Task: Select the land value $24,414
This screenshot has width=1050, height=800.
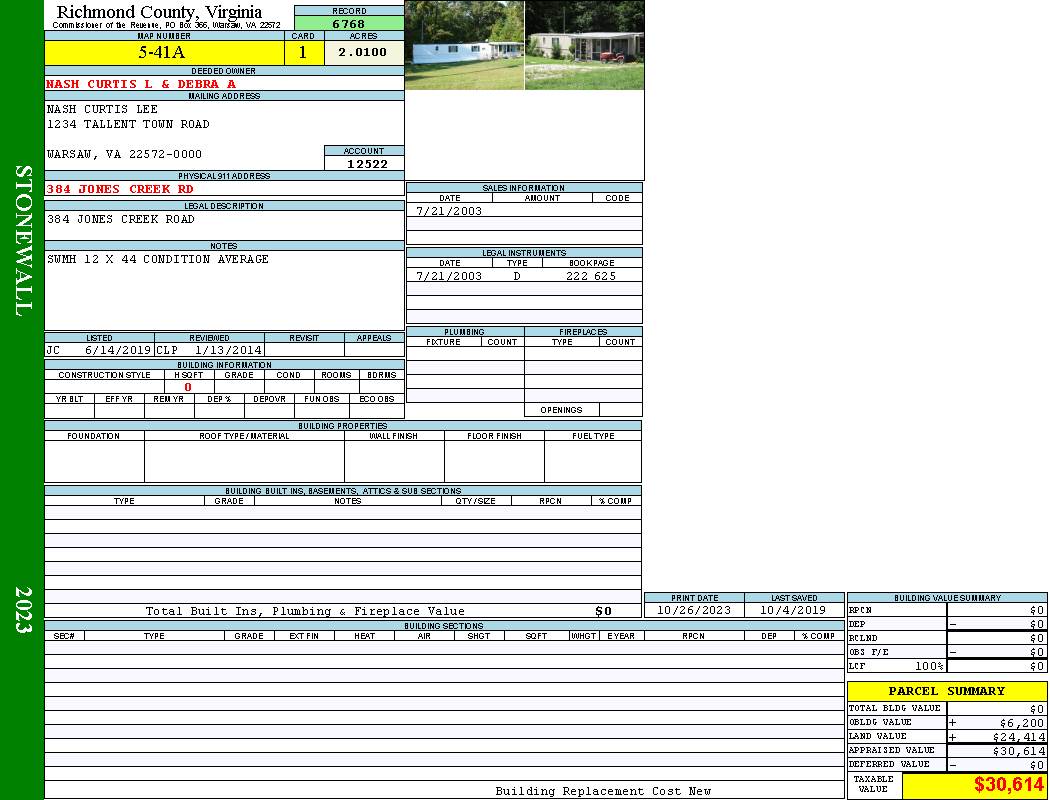Action: (x=1019, y=737)
